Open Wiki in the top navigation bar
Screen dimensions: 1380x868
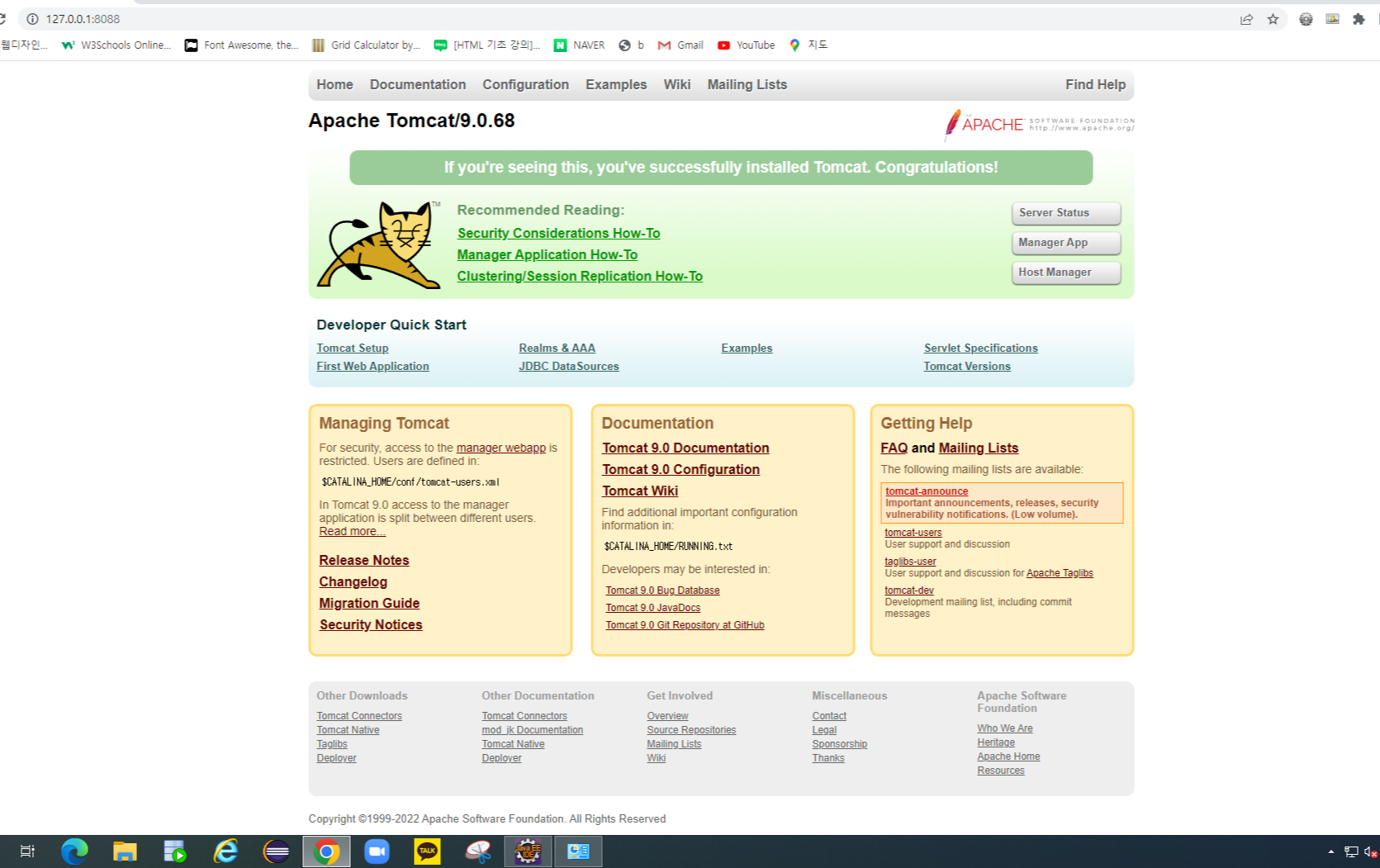click(677, 85)
